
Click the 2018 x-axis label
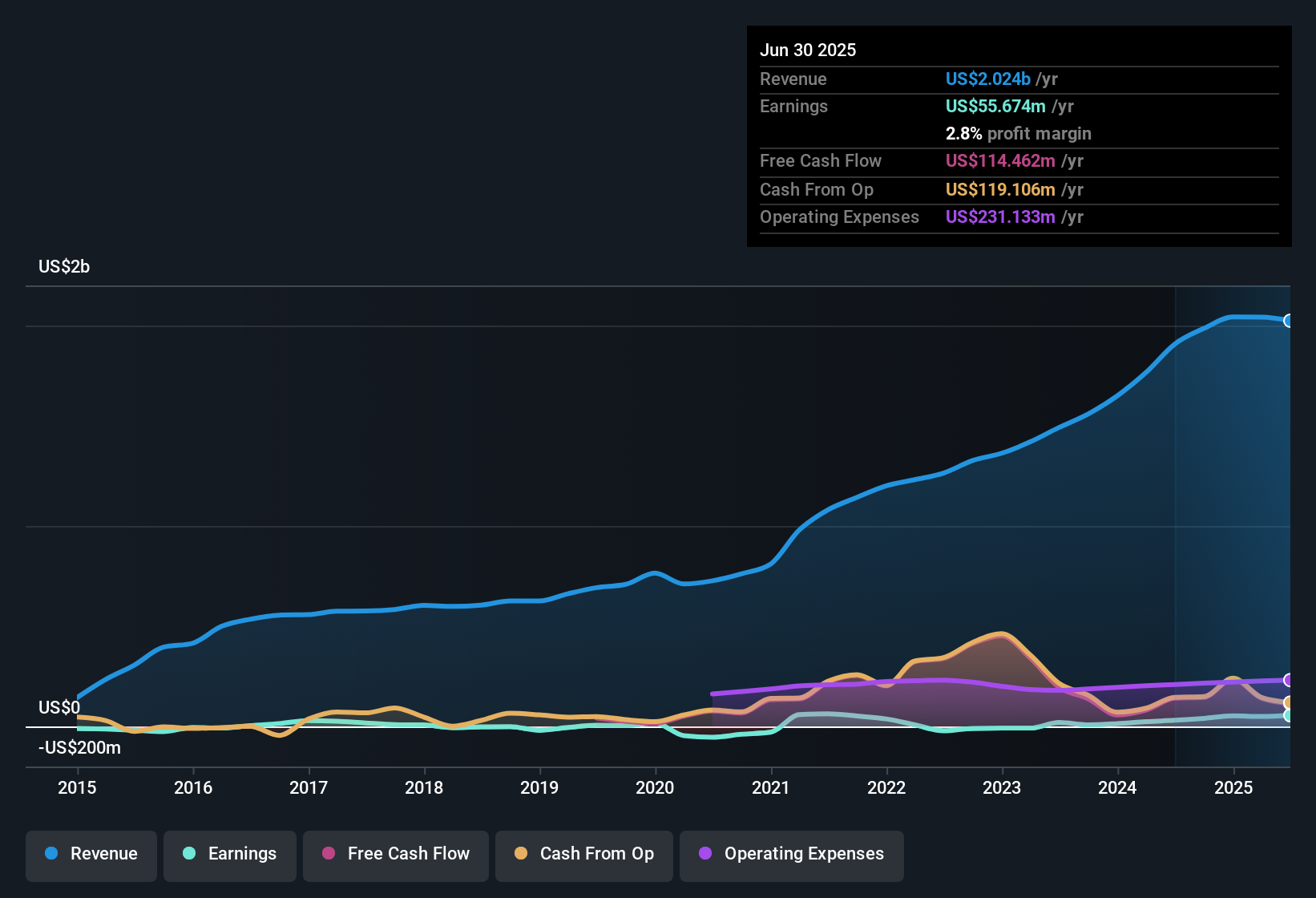[x=424, y=787]
